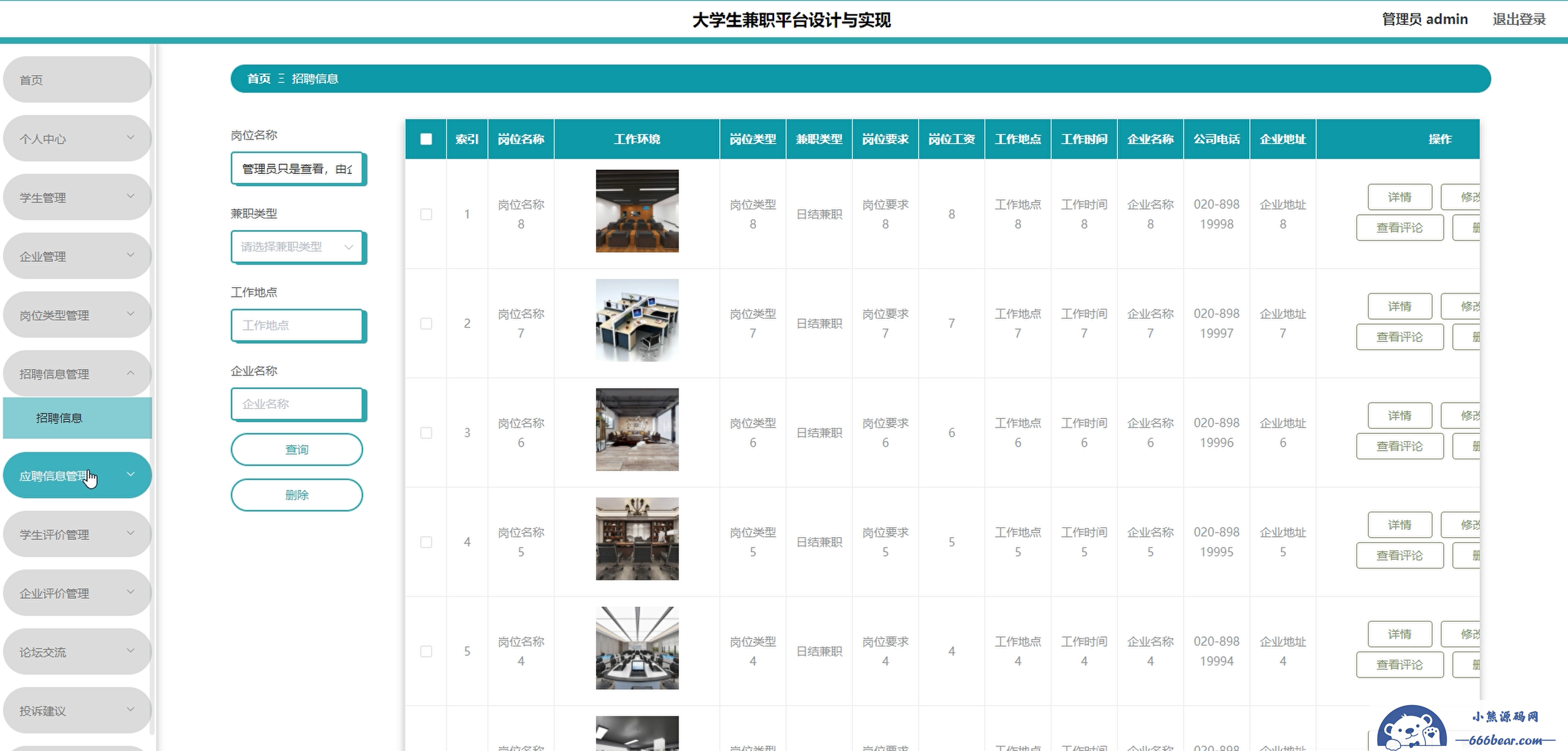Focus the 企业名称 filter input field
This screenshot has width=1568, height=751.
tap(298, 404)
